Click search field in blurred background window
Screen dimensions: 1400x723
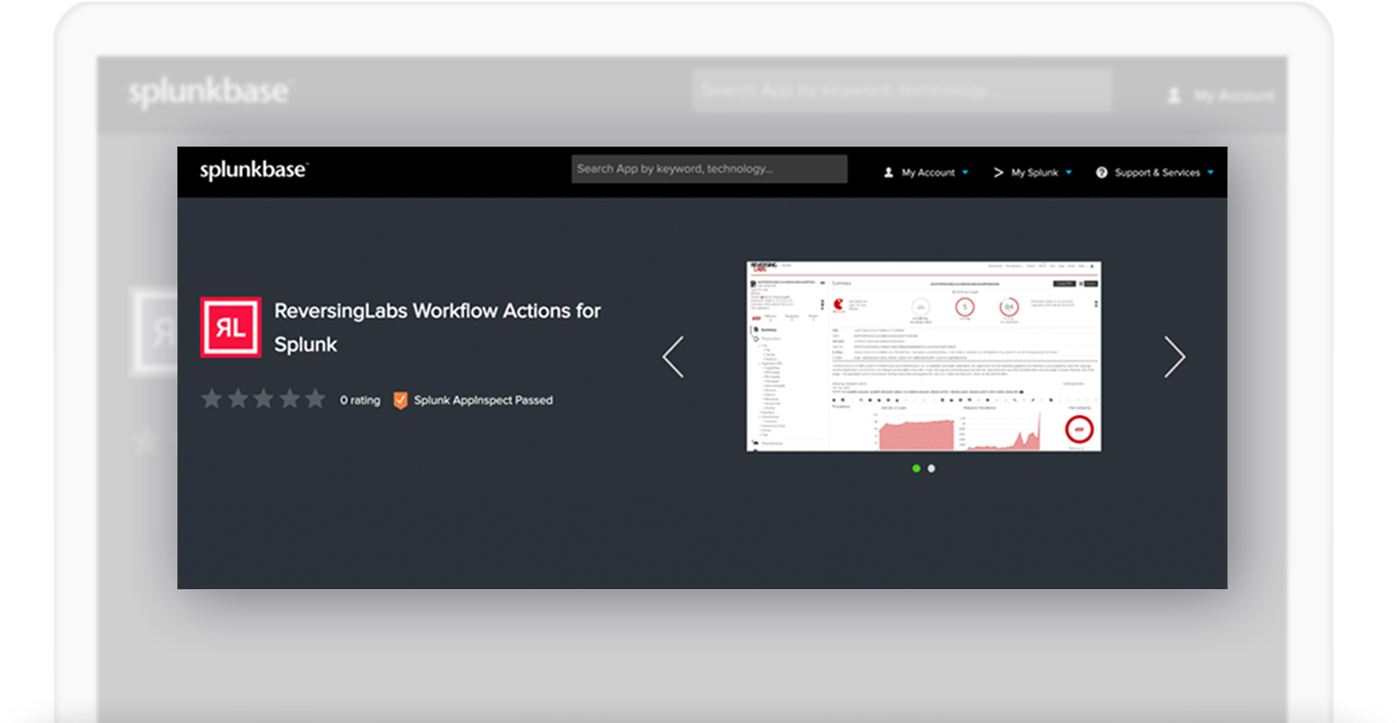click(902, 90)
